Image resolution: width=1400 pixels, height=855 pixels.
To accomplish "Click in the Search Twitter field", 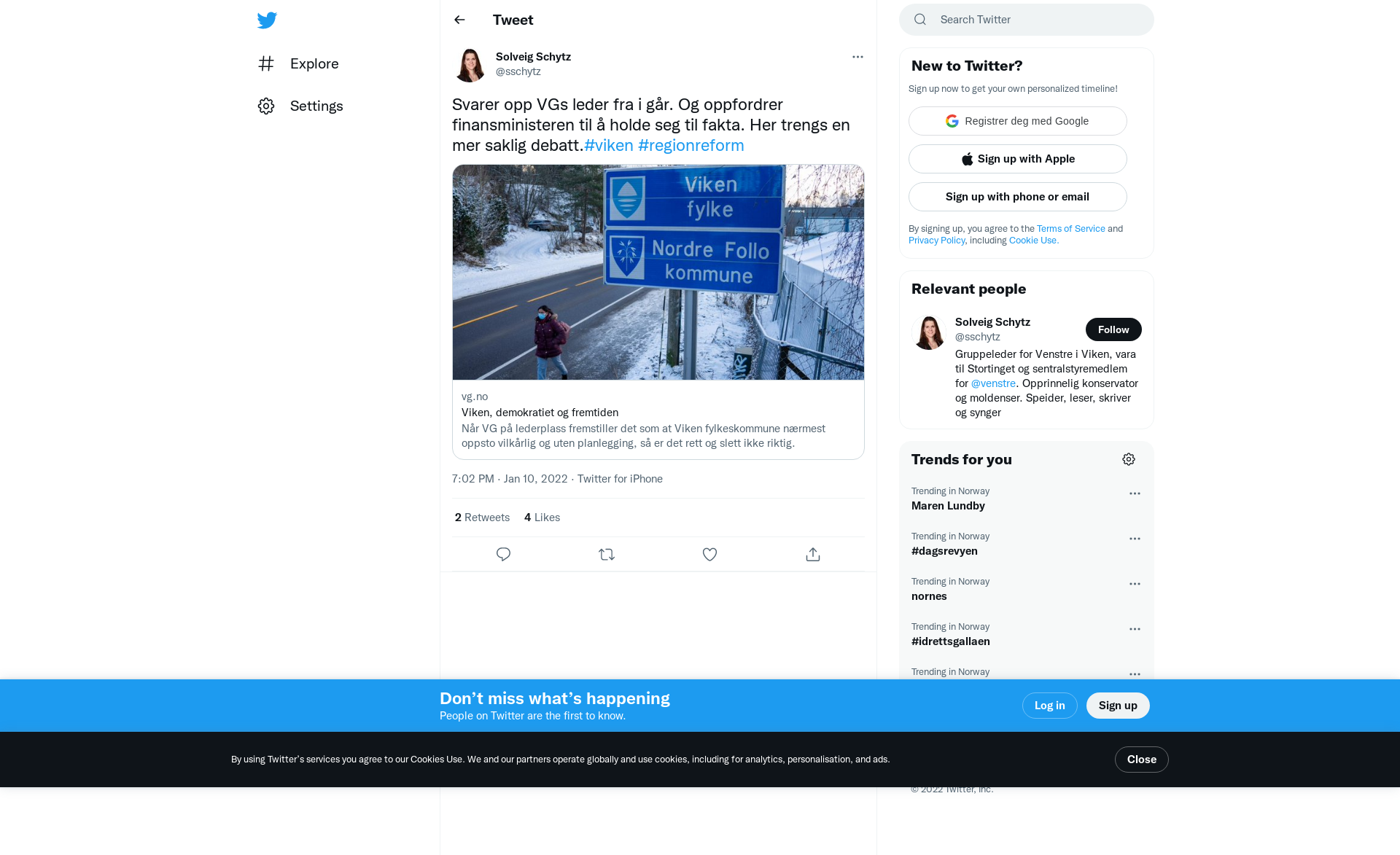I will (1035, 20).
